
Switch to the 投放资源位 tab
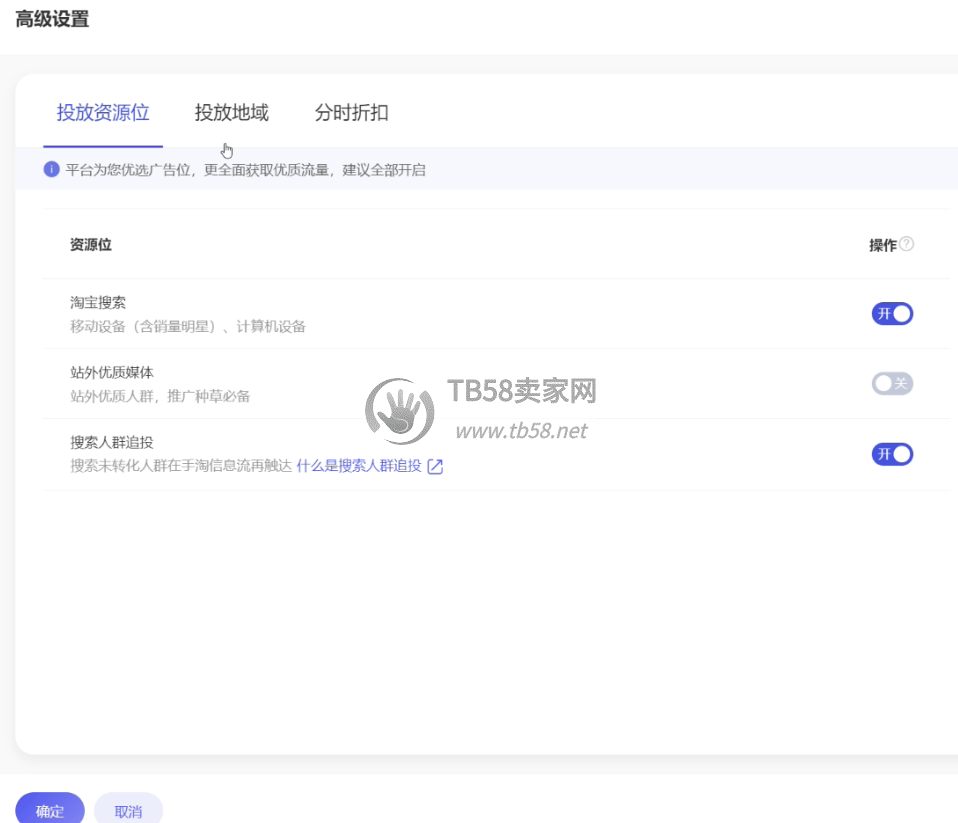click(103, 113)
